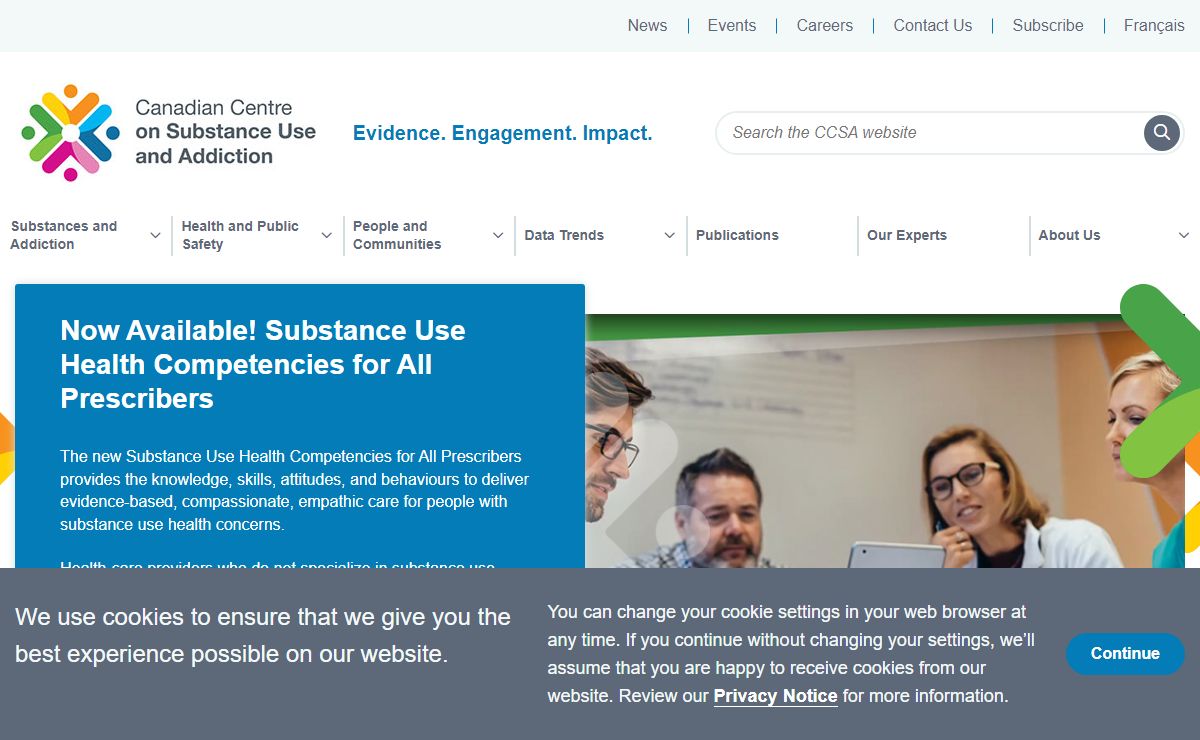Click the Now Available! Substance Use headline

click(x=263, y=364)
